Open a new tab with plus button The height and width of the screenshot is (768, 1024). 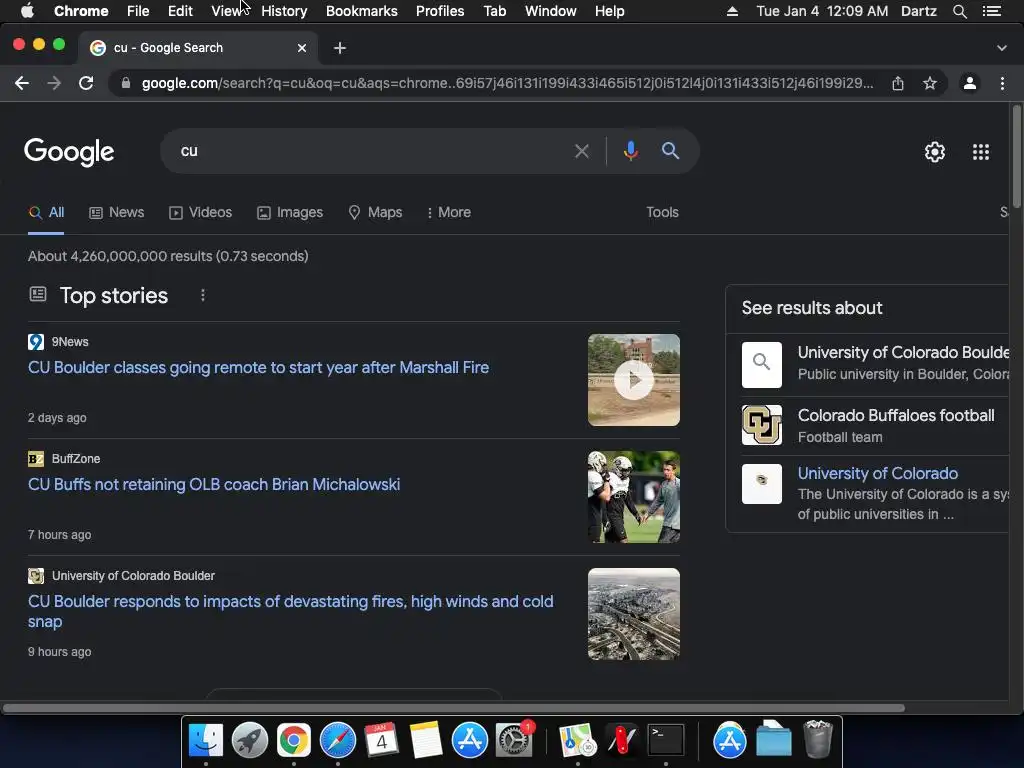(340, 48)
